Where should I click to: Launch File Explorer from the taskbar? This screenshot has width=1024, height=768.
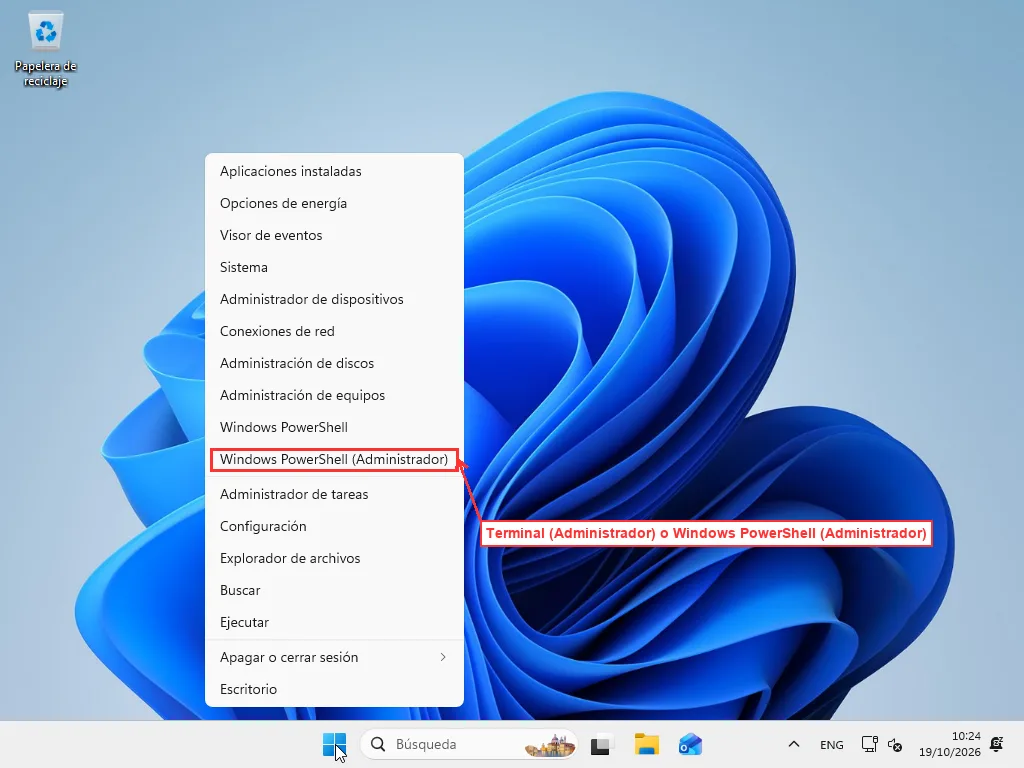(647, 744)
